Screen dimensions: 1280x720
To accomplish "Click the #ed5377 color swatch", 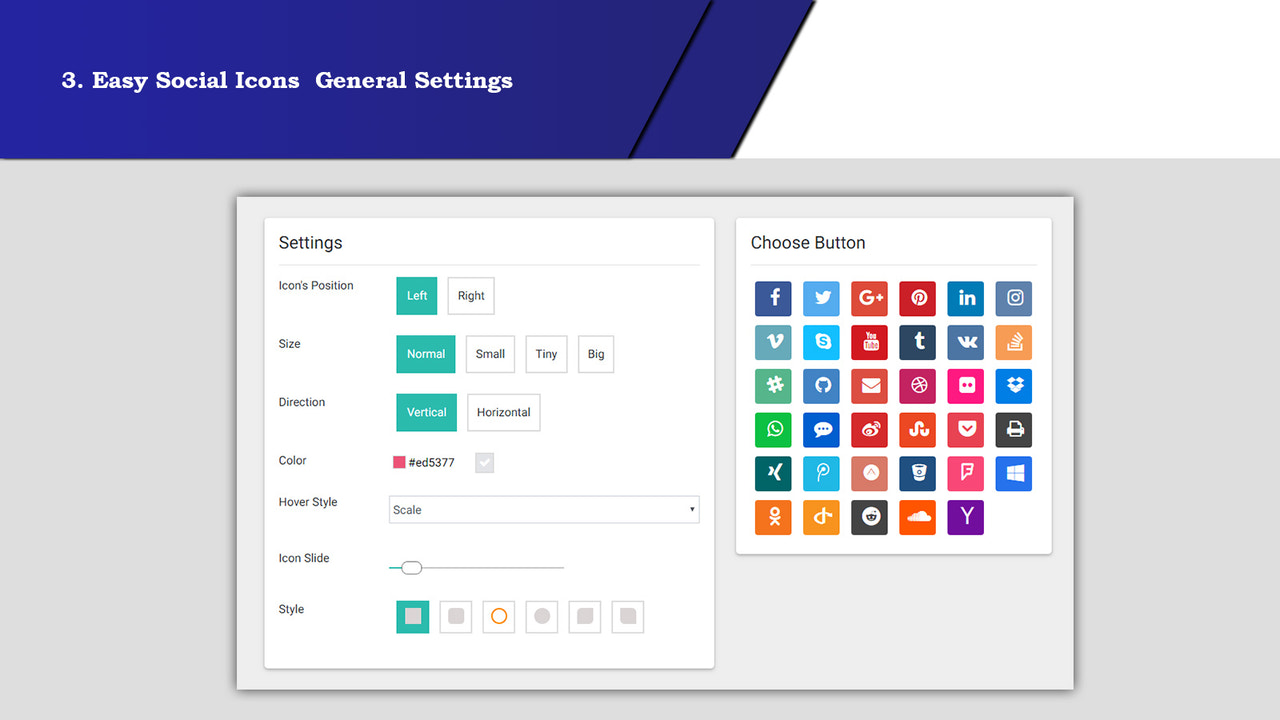I will coord(397,462).
